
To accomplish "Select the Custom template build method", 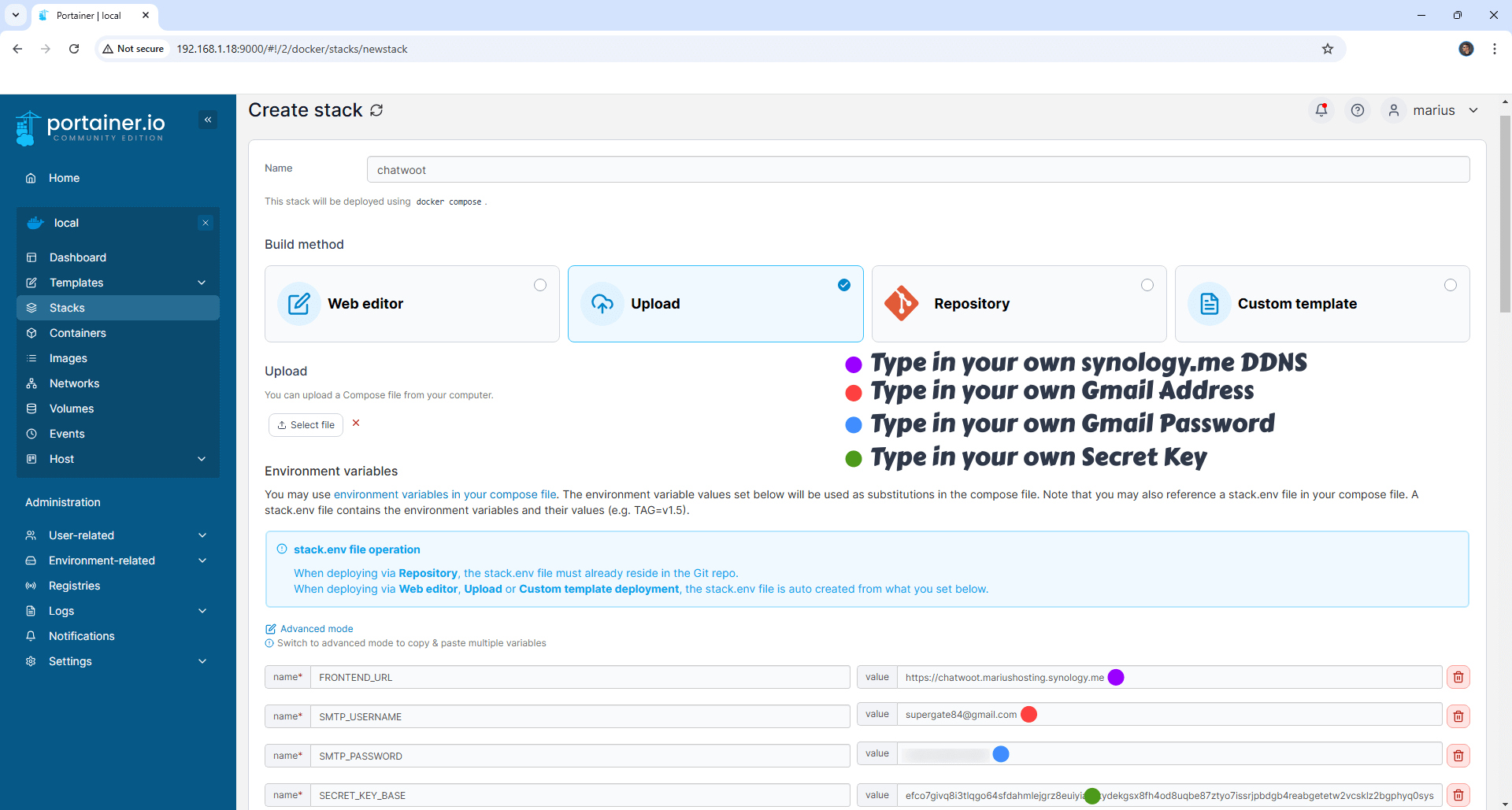I will point(1322,304).
